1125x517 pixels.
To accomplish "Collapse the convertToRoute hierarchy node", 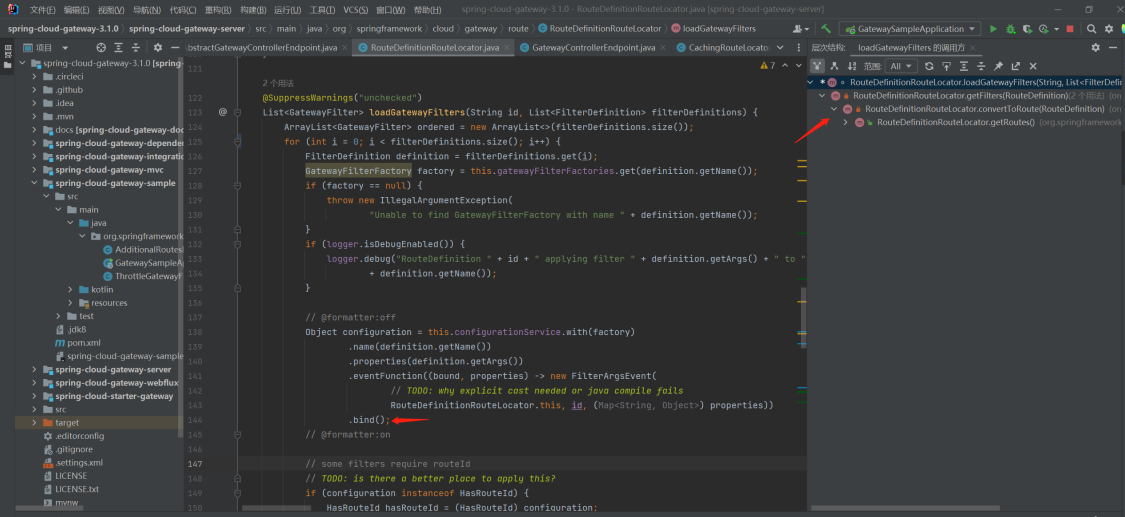I will point(834,109).
